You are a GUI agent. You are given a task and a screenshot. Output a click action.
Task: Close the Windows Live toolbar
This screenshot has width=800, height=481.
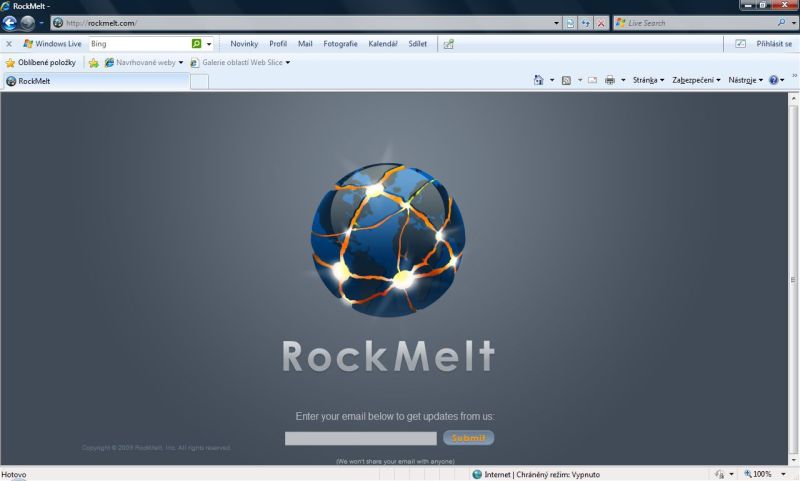pos(9,44)
